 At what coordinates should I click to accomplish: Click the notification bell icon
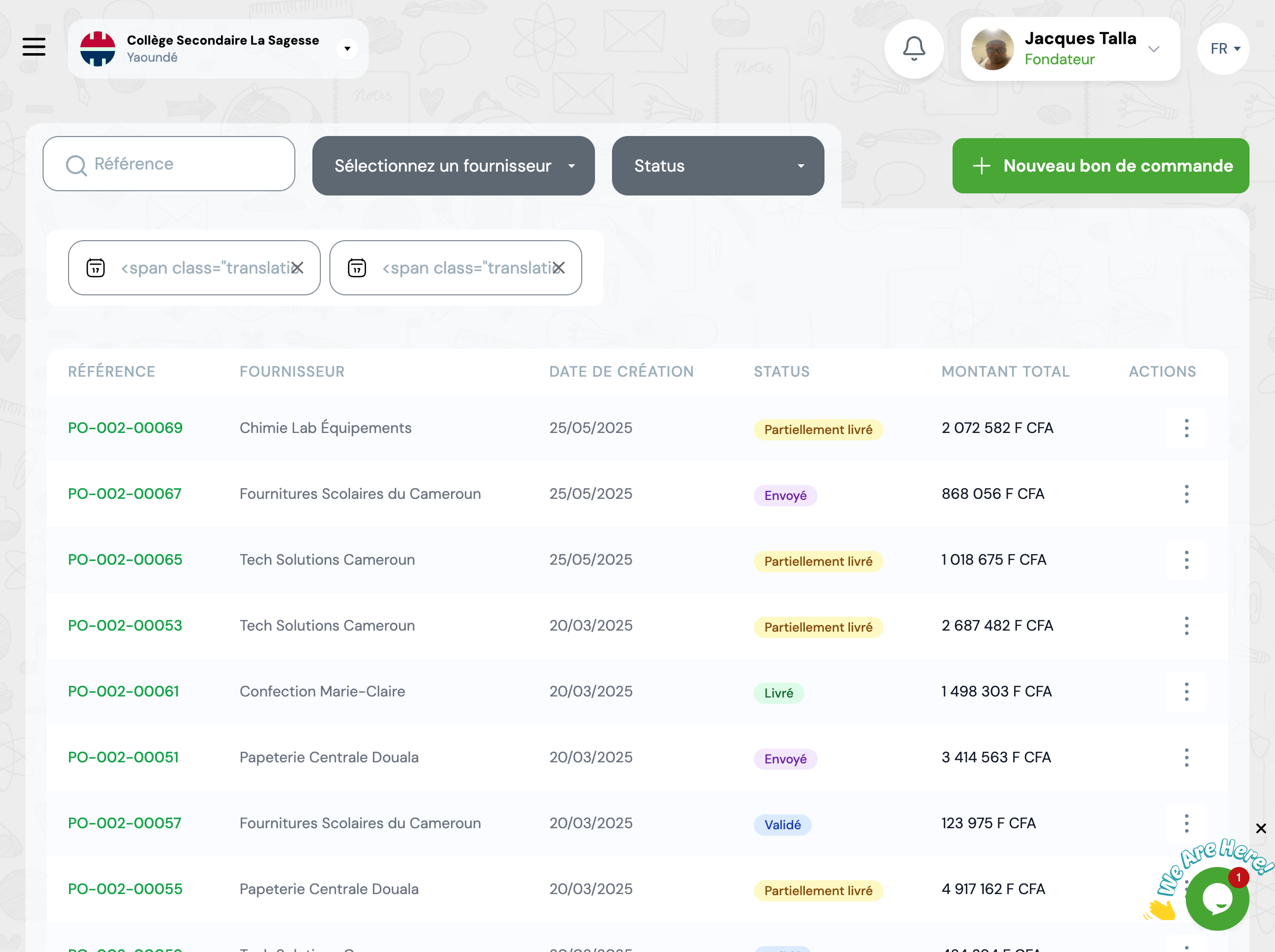click(x=914, y=48)
